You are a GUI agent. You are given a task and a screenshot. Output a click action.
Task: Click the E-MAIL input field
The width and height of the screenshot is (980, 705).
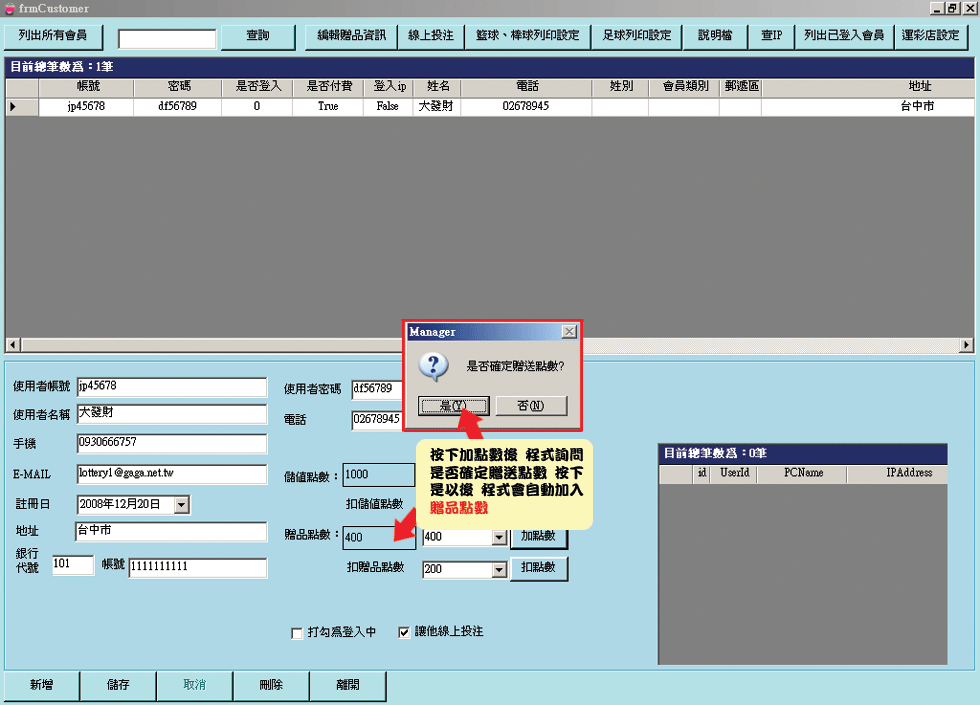point(172,474)
